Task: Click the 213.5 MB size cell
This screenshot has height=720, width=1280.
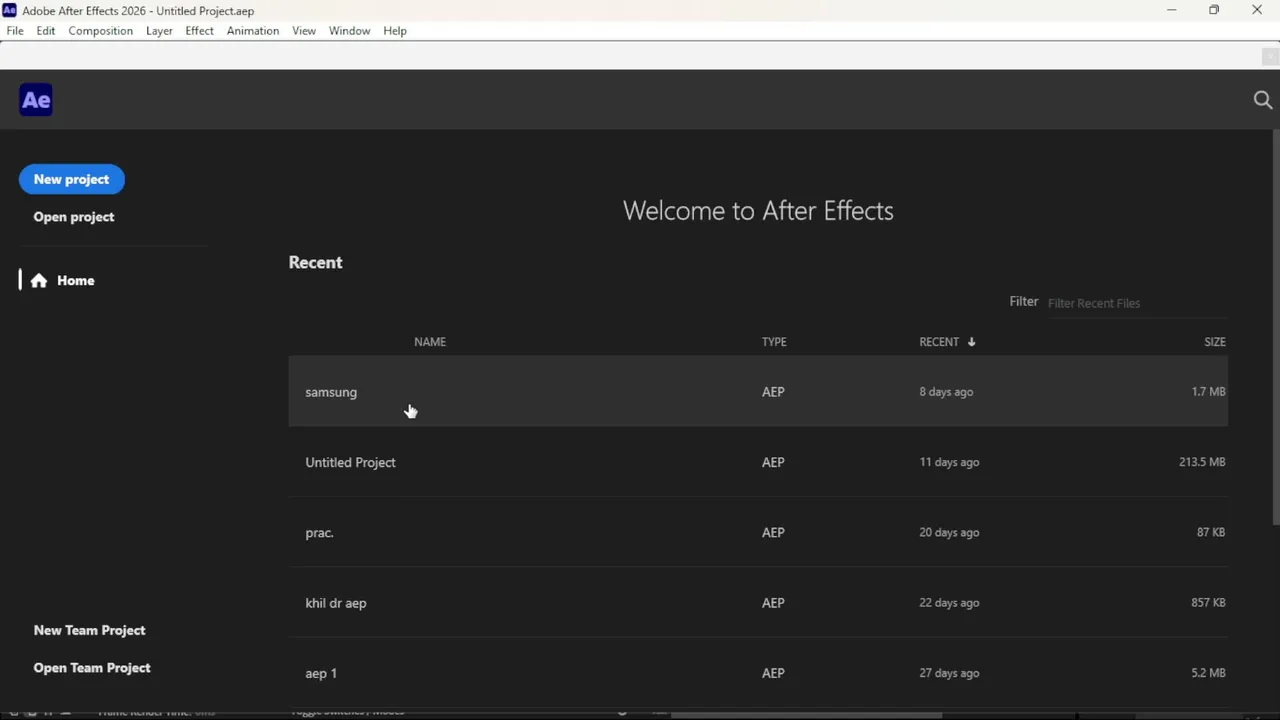Action: point(1202,462)
